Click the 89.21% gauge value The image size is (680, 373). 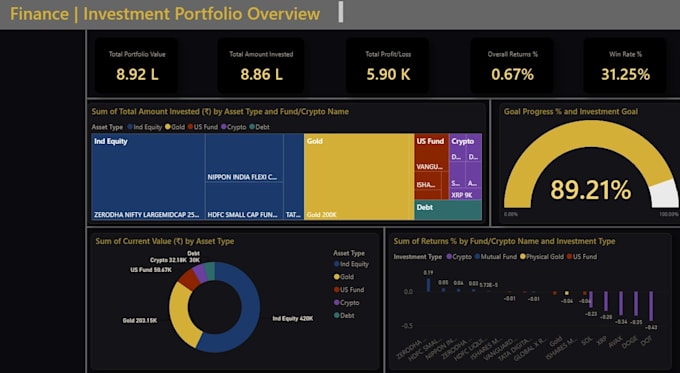click(x=590, y=190)
